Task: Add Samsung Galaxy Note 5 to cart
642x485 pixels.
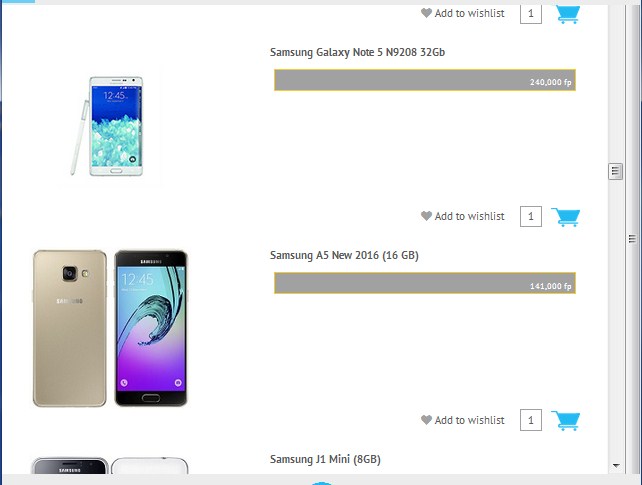Action: (x=565, y=217)
